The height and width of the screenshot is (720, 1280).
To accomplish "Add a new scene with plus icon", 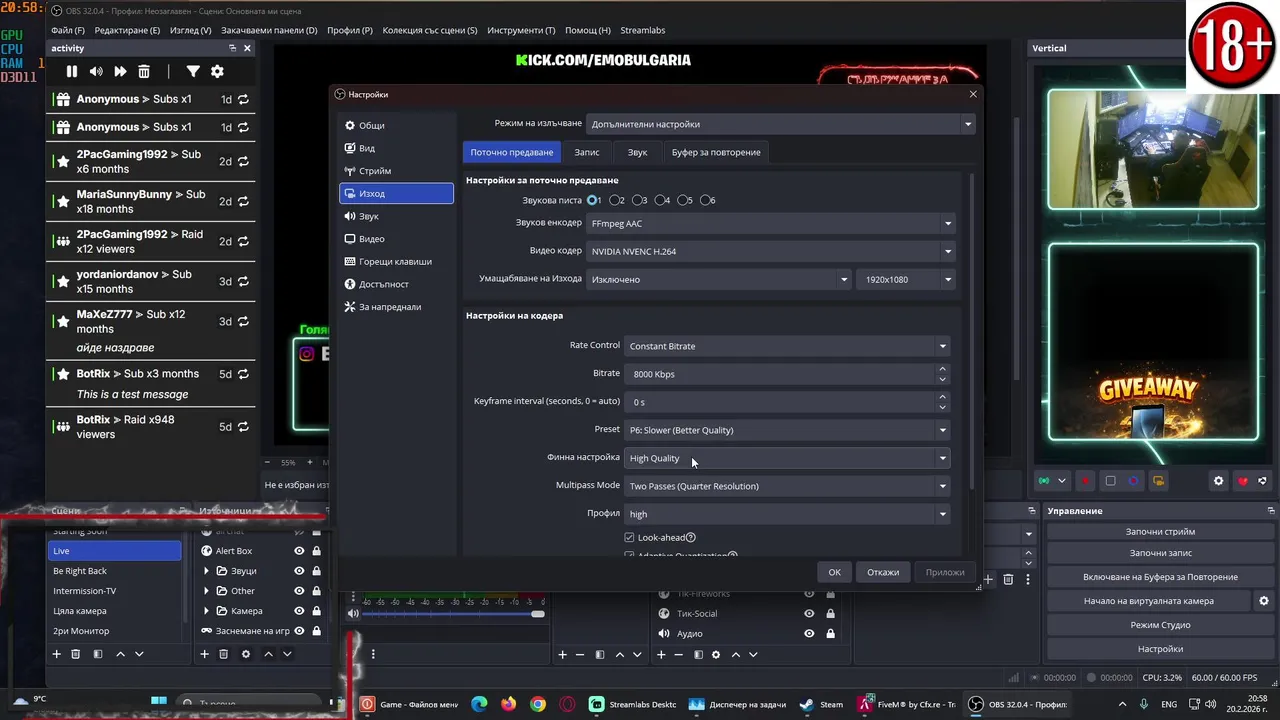I will [x=57, y=654].
